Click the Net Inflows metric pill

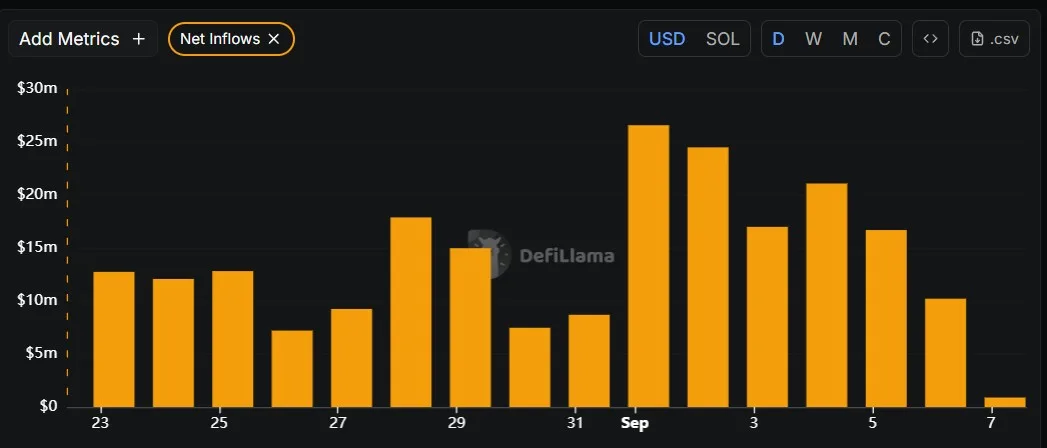220,39
